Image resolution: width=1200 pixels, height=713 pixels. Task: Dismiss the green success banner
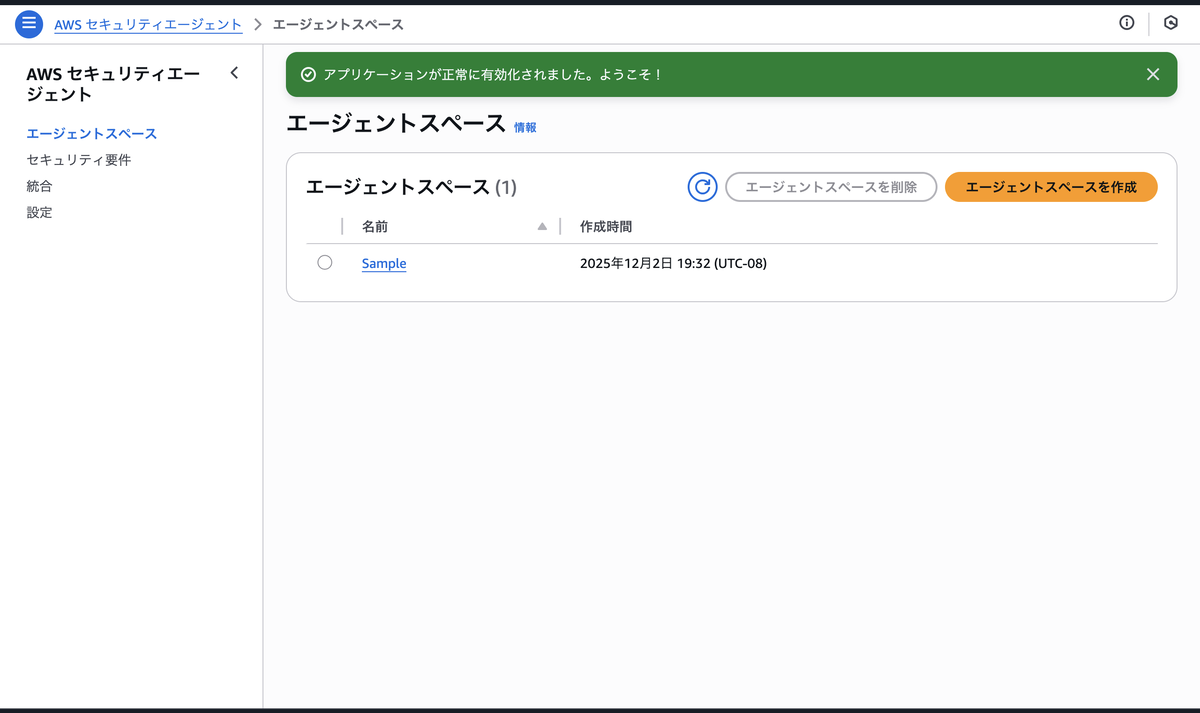coord(1153,75)
